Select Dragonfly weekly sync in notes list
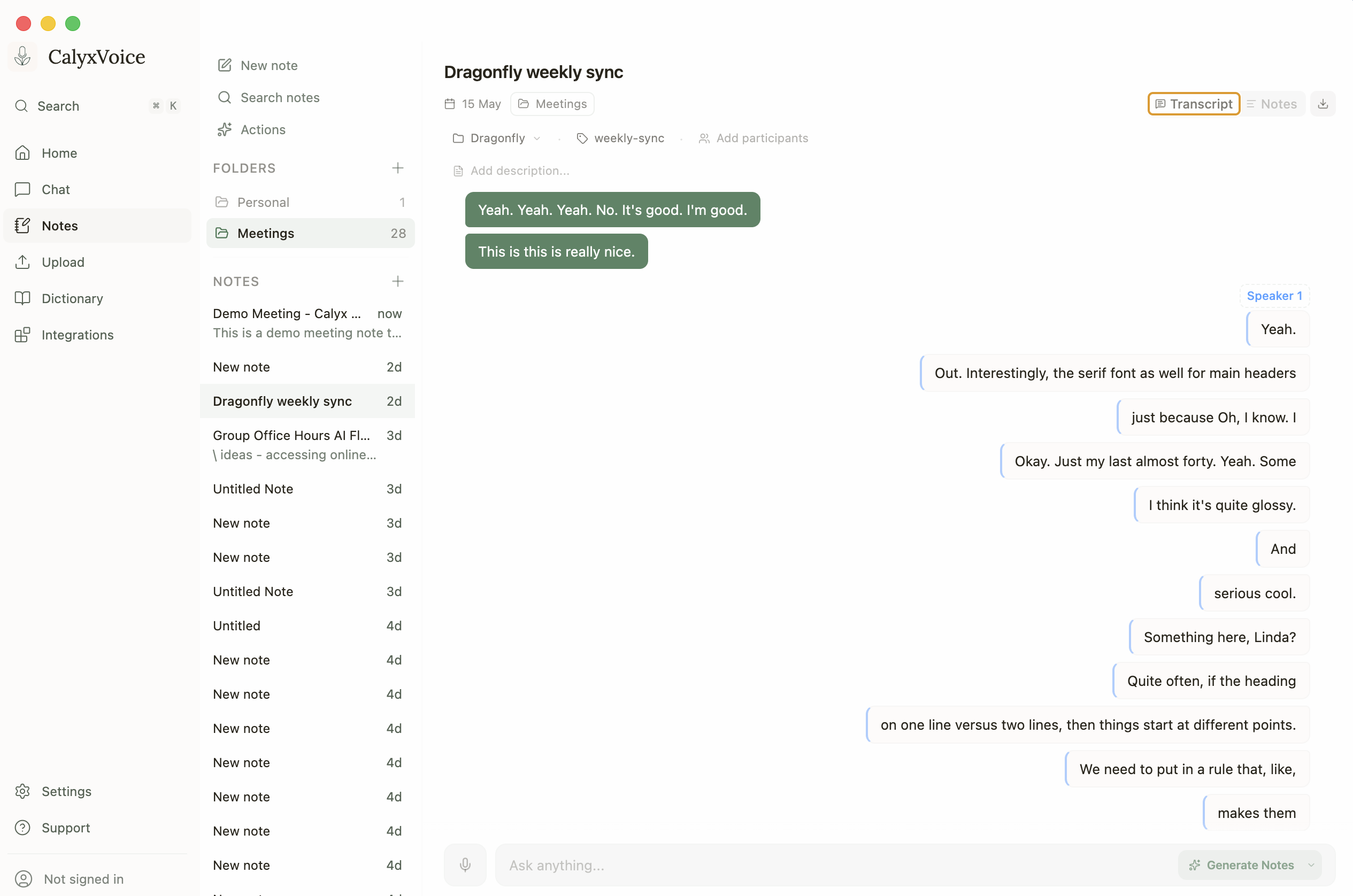1353x896 pixels. tap(307, 401)
